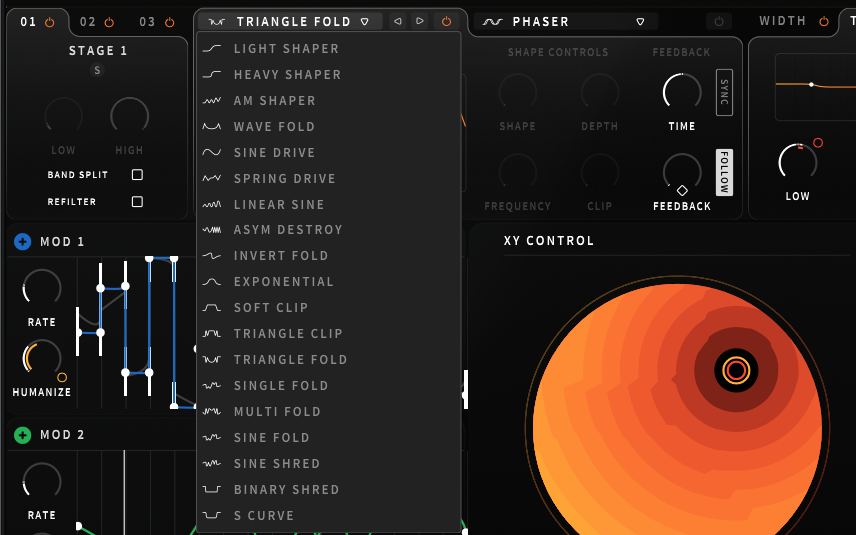Viewport: 856px width, 535px height.
Task: Go to next distortion type arrow
Action: [420, 21]
